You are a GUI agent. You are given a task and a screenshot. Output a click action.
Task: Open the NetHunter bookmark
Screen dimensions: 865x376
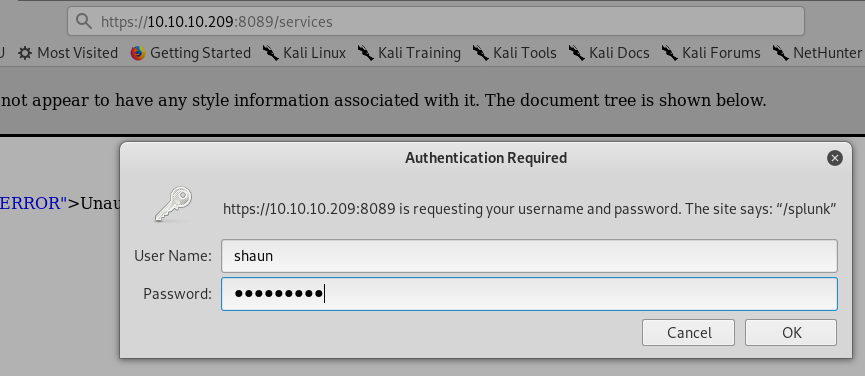tap(818, 53)
